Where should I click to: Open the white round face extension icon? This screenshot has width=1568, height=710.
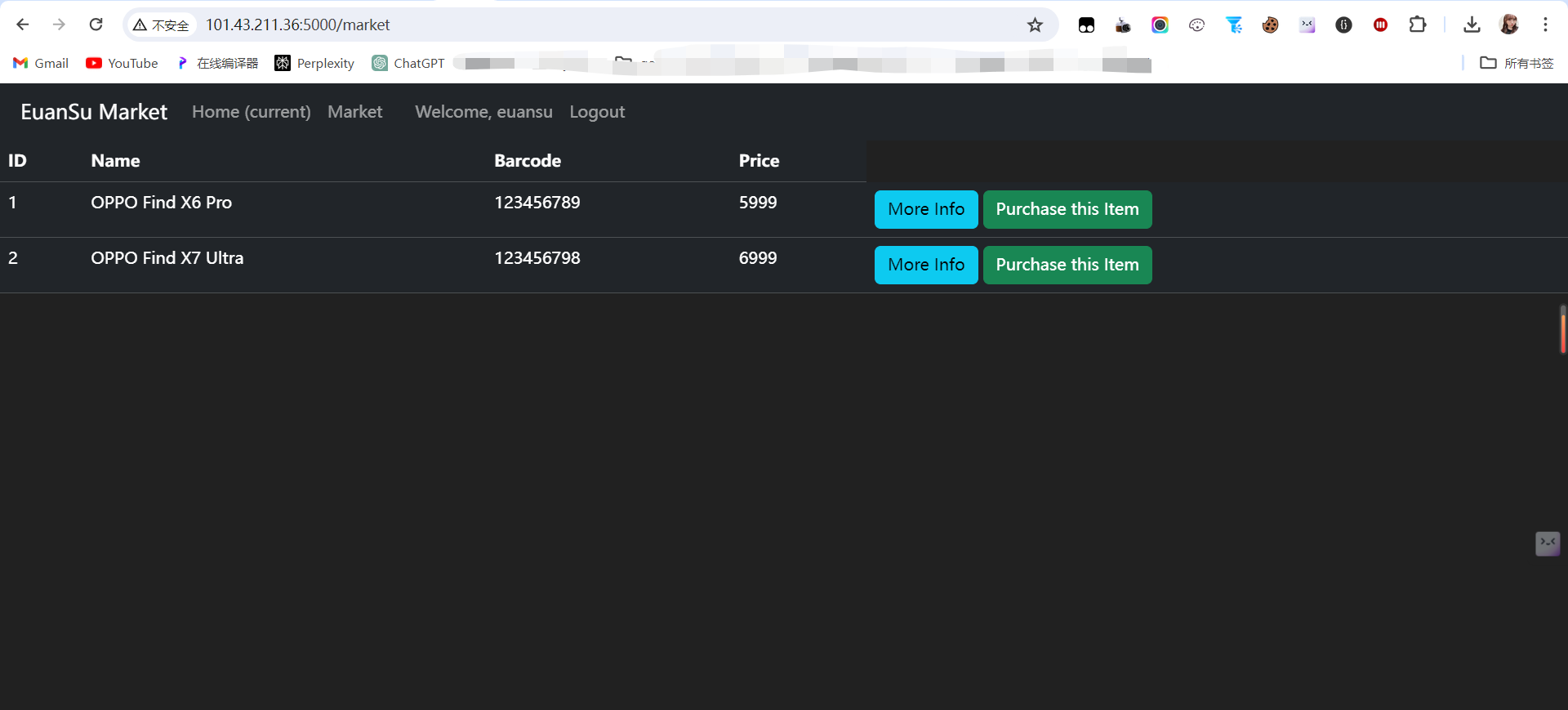1196,25
